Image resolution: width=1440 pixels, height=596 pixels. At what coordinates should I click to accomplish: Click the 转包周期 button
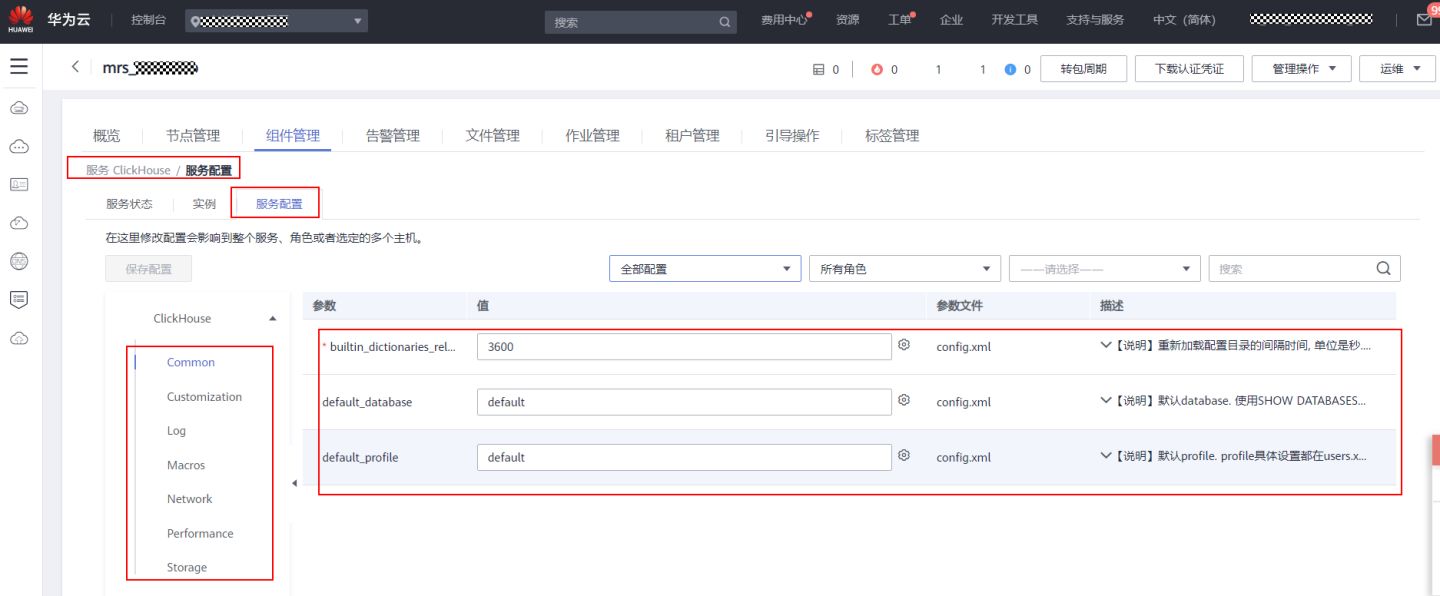tap(1084, 69)
